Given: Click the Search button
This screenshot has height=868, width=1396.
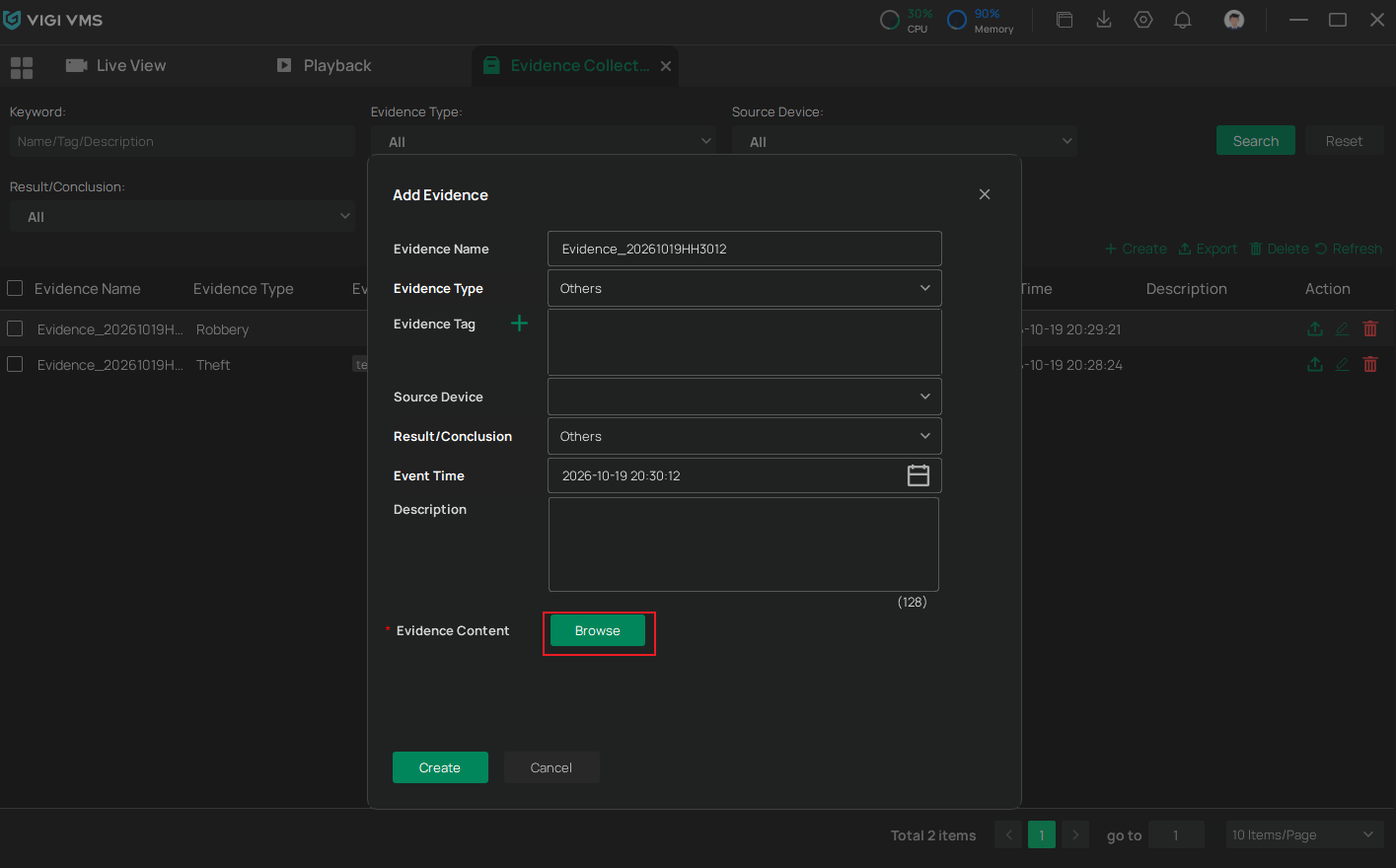Looking at the screenshot, I should [1256, 141].
